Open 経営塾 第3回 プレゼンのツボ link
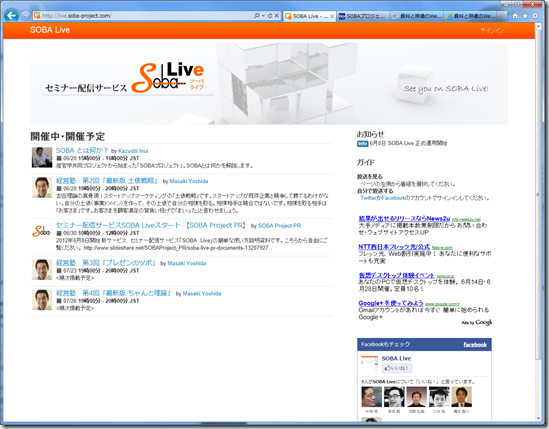Screen dimensions: 549x429 pyautogui.click(x=106, y=263)
